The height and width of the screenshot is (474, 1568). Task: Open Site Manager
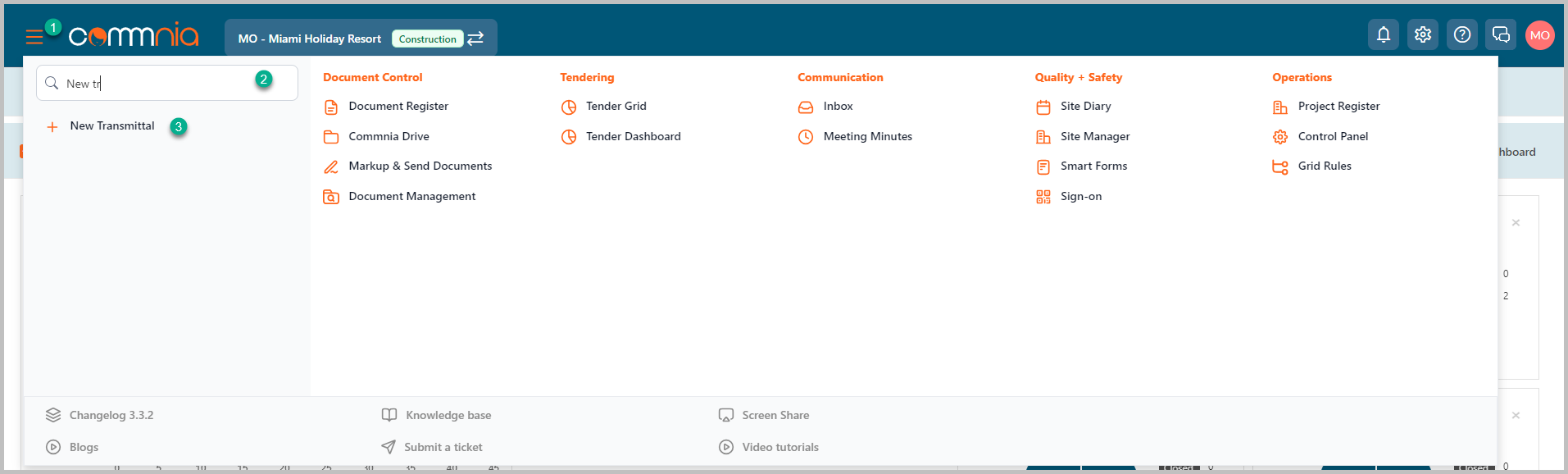point(1095,137)
